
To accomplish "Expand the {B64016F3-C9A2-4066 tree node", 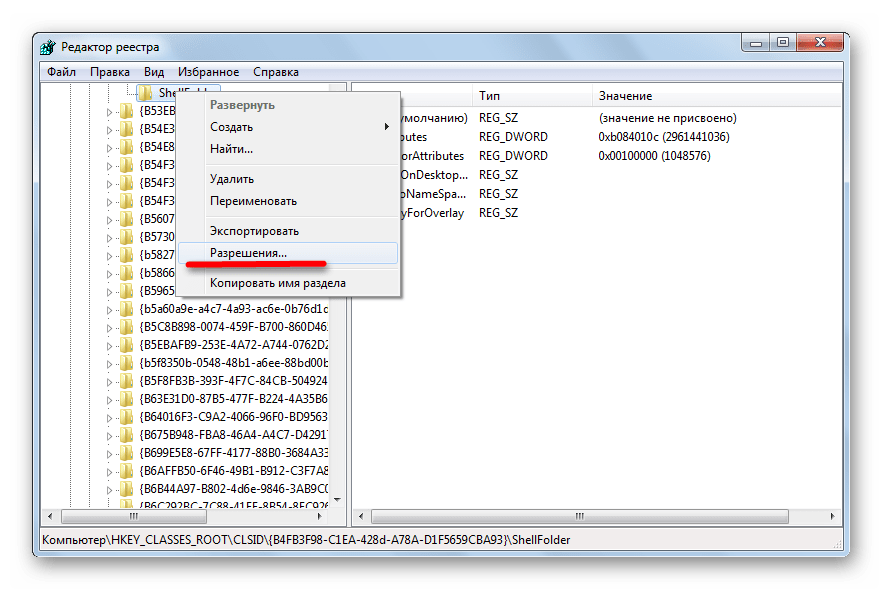I will pyautogui.click(x=110, y=417).
